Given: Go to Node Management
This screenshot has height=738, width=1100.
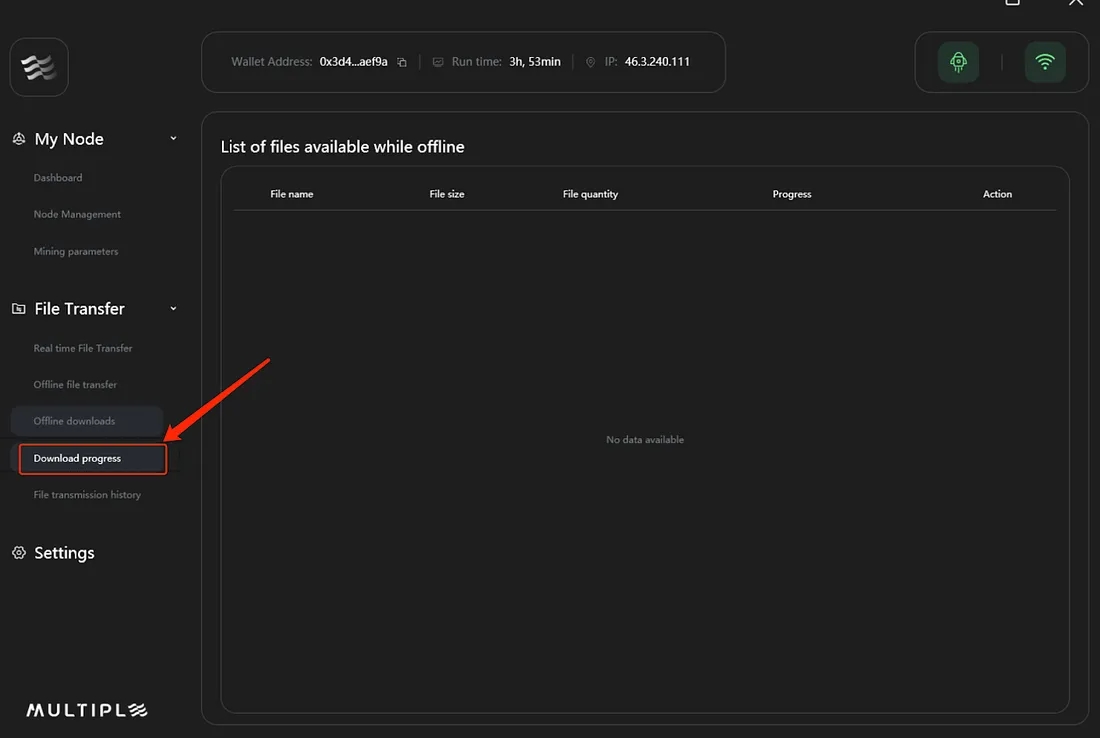Looking at the screenshot, I should point(77,214).
